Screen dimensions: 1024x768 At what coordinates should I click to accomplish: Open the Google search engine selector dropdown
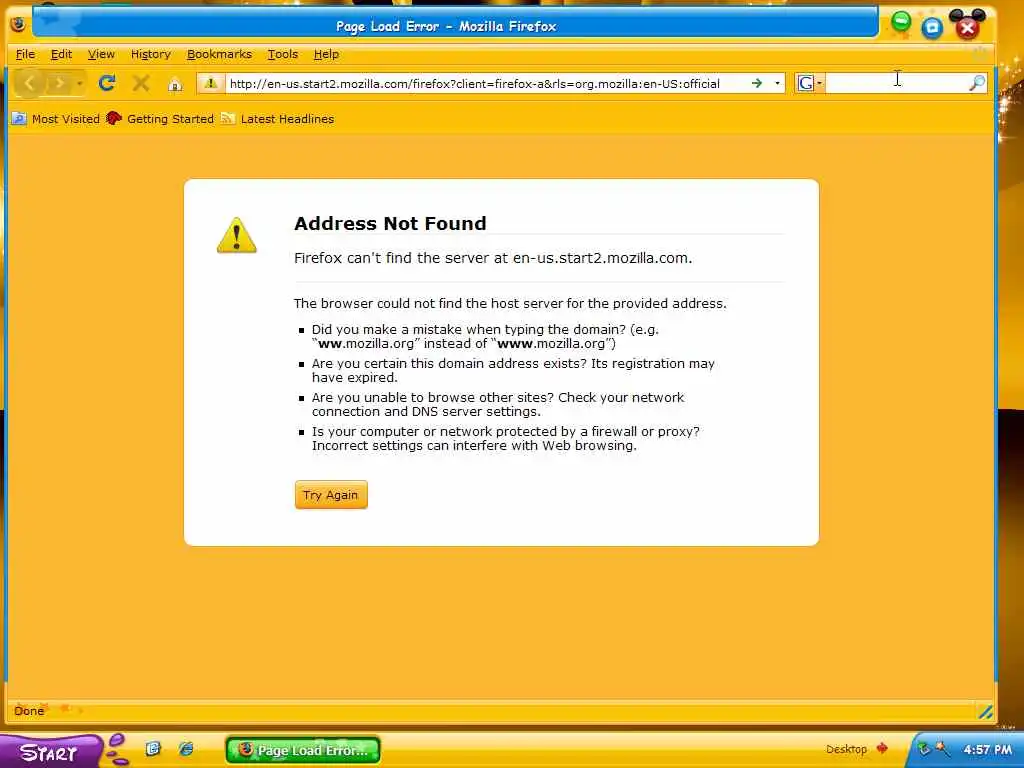click(x=810, y=83)
